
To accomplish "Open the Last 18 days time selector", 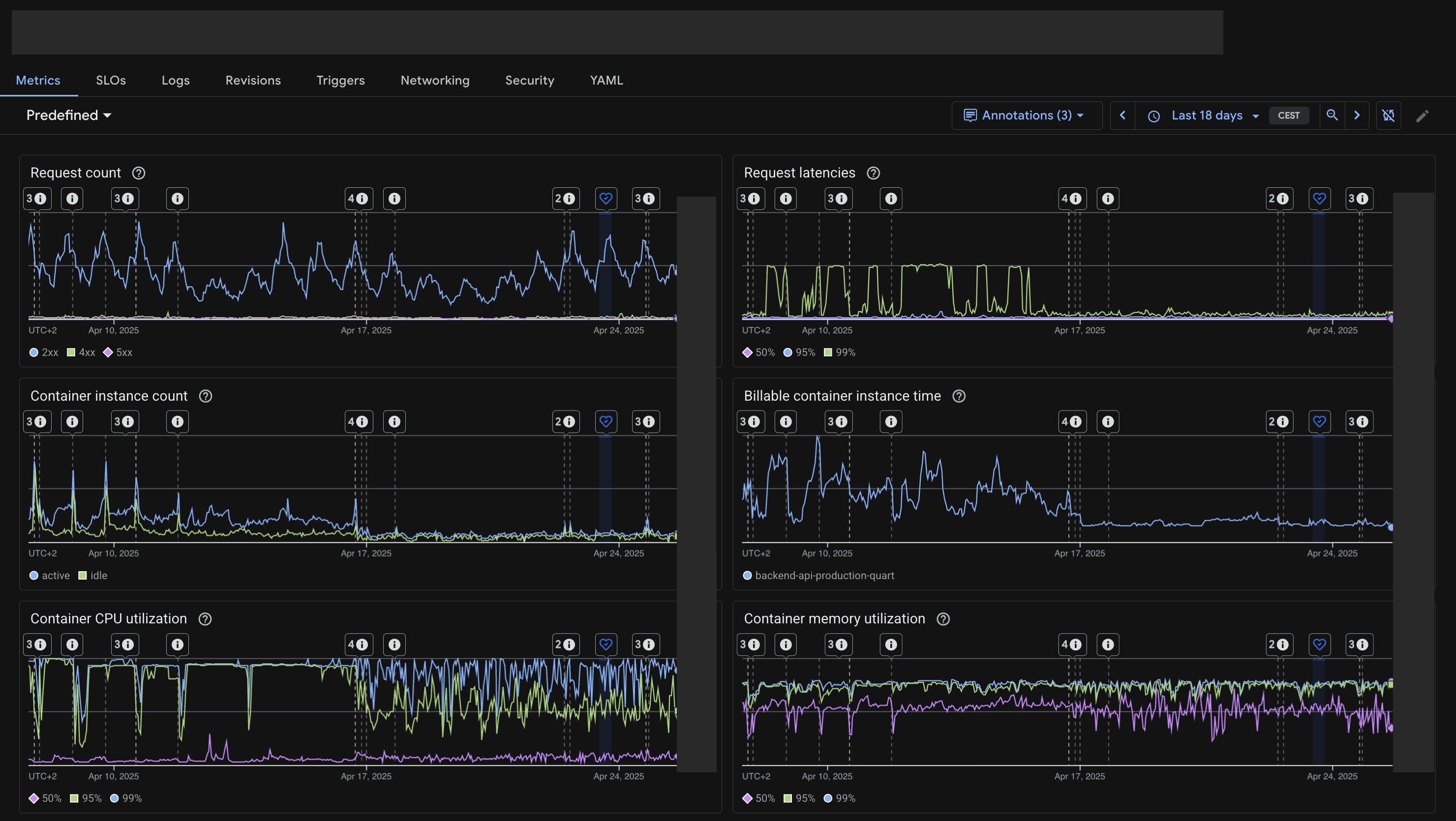I will pyautogui.click(x=1206, y=115).
